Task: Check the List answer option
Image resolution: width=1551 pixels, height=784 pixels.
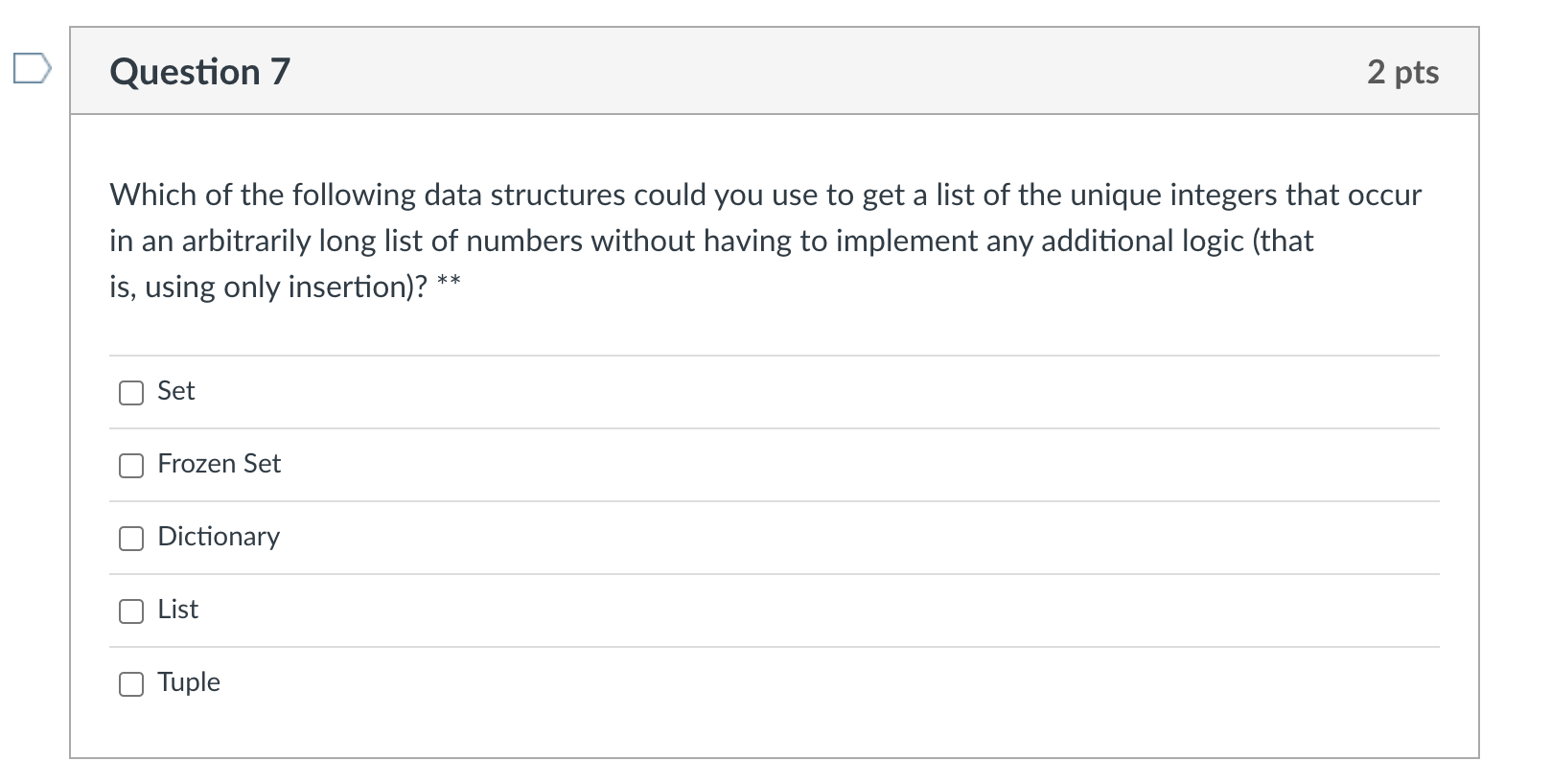Action: (x=130, y=611)
